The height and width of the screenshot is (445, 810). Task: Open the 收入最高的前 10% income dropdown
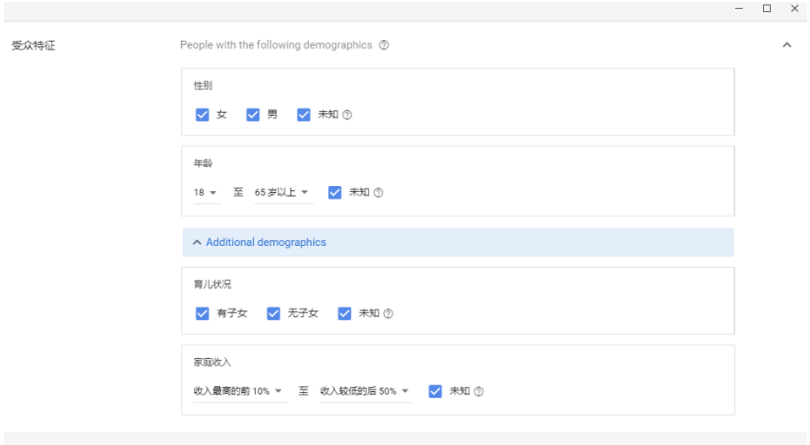point(240,391)
